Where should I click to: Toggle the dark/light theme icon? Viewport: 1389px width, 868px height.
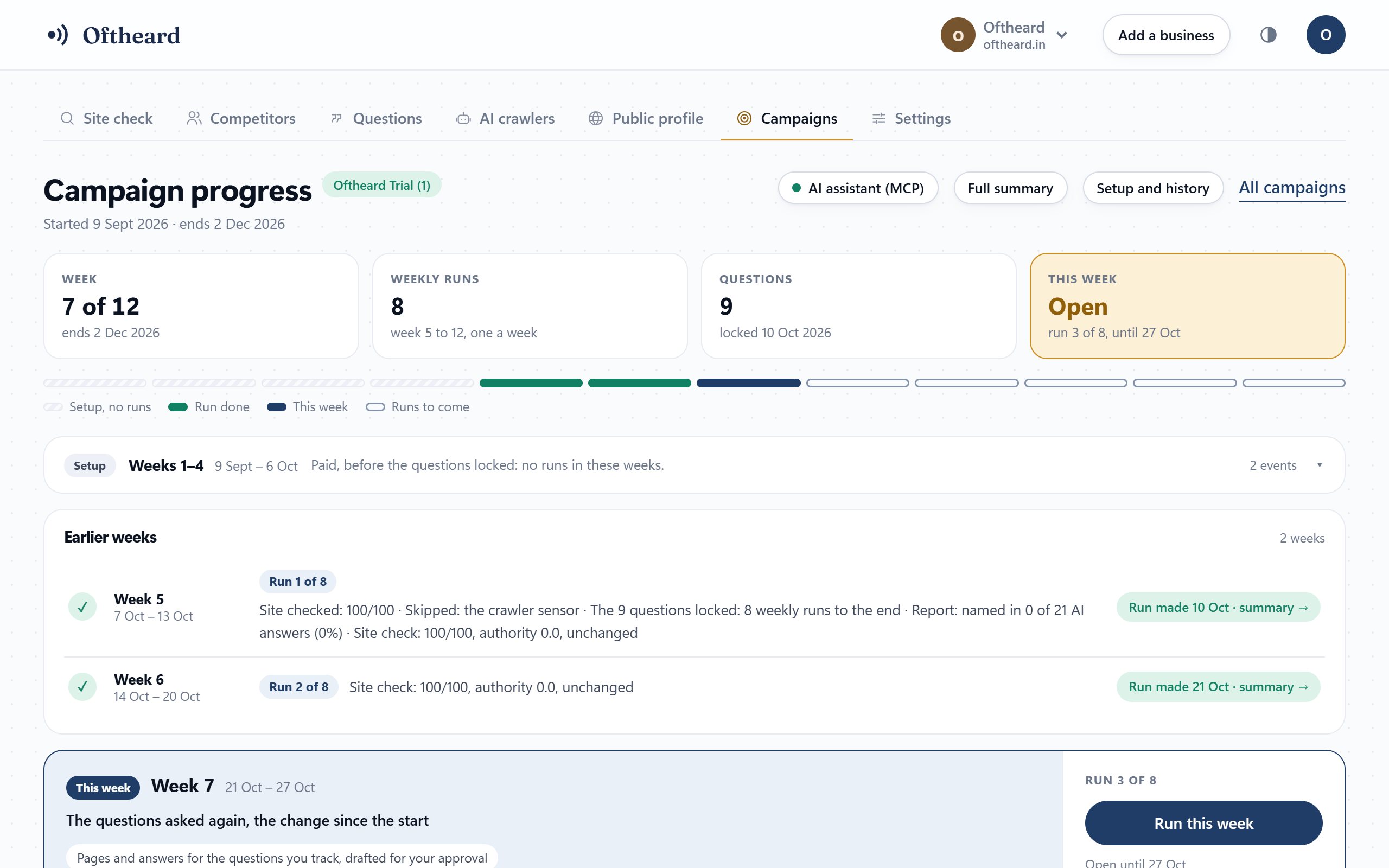coord(1268,35)
